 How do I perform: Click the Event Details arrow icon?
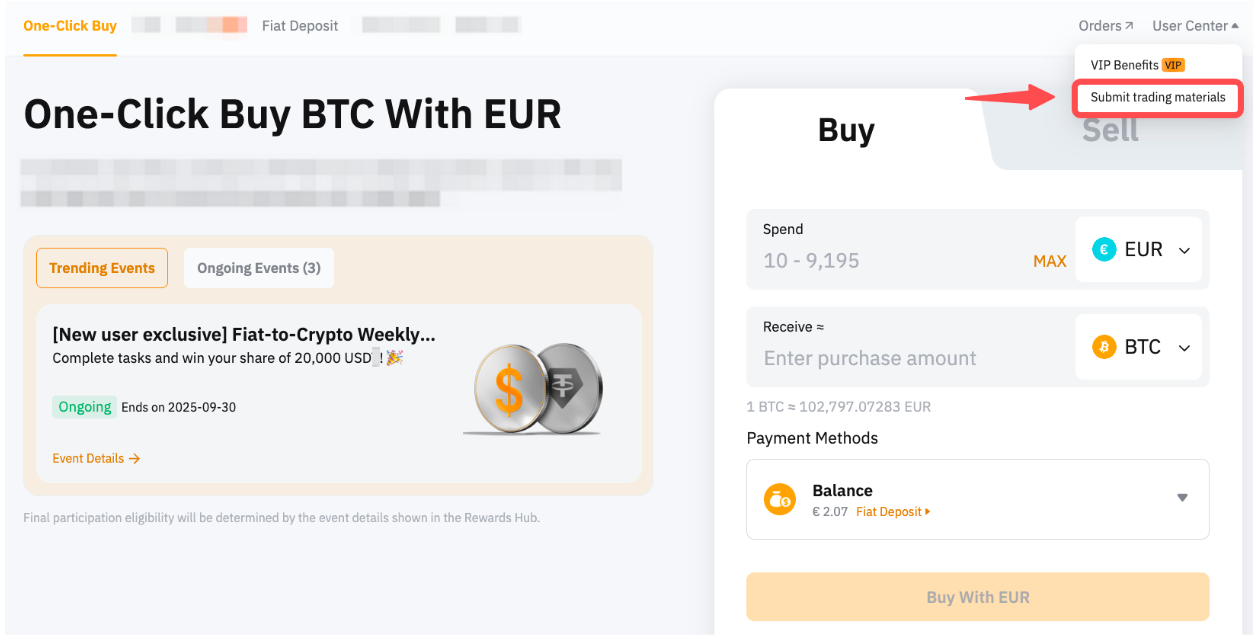134,459
